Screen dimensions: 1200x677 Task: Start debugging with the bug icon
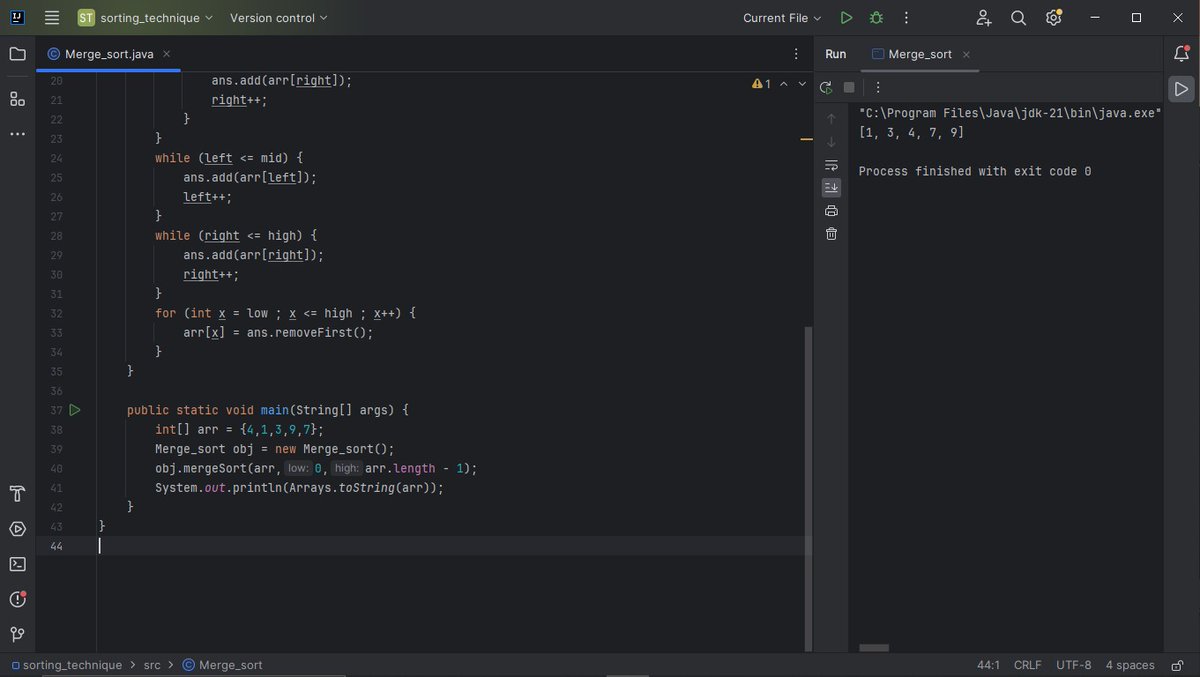876,18
